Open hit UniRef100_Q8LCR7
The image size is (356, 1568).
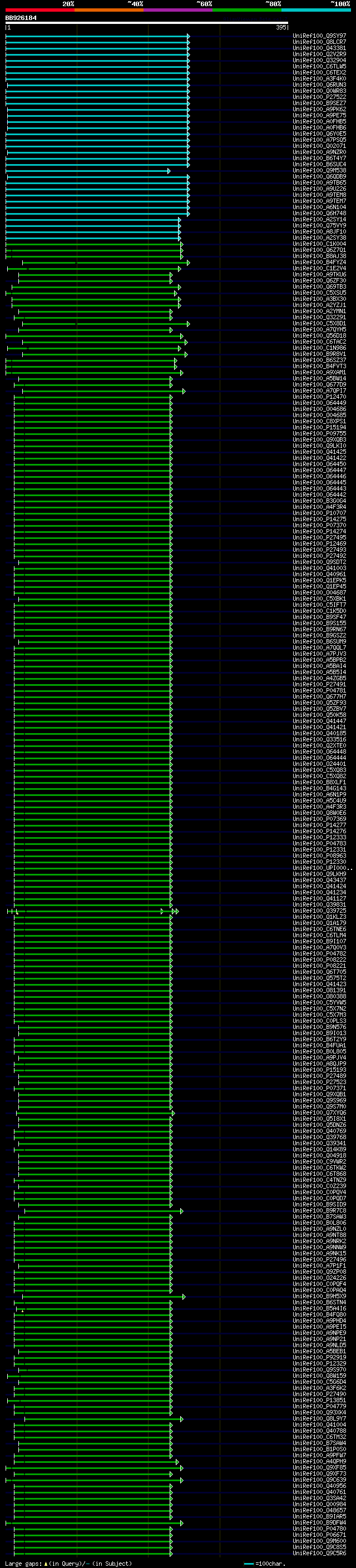[319, 42]
